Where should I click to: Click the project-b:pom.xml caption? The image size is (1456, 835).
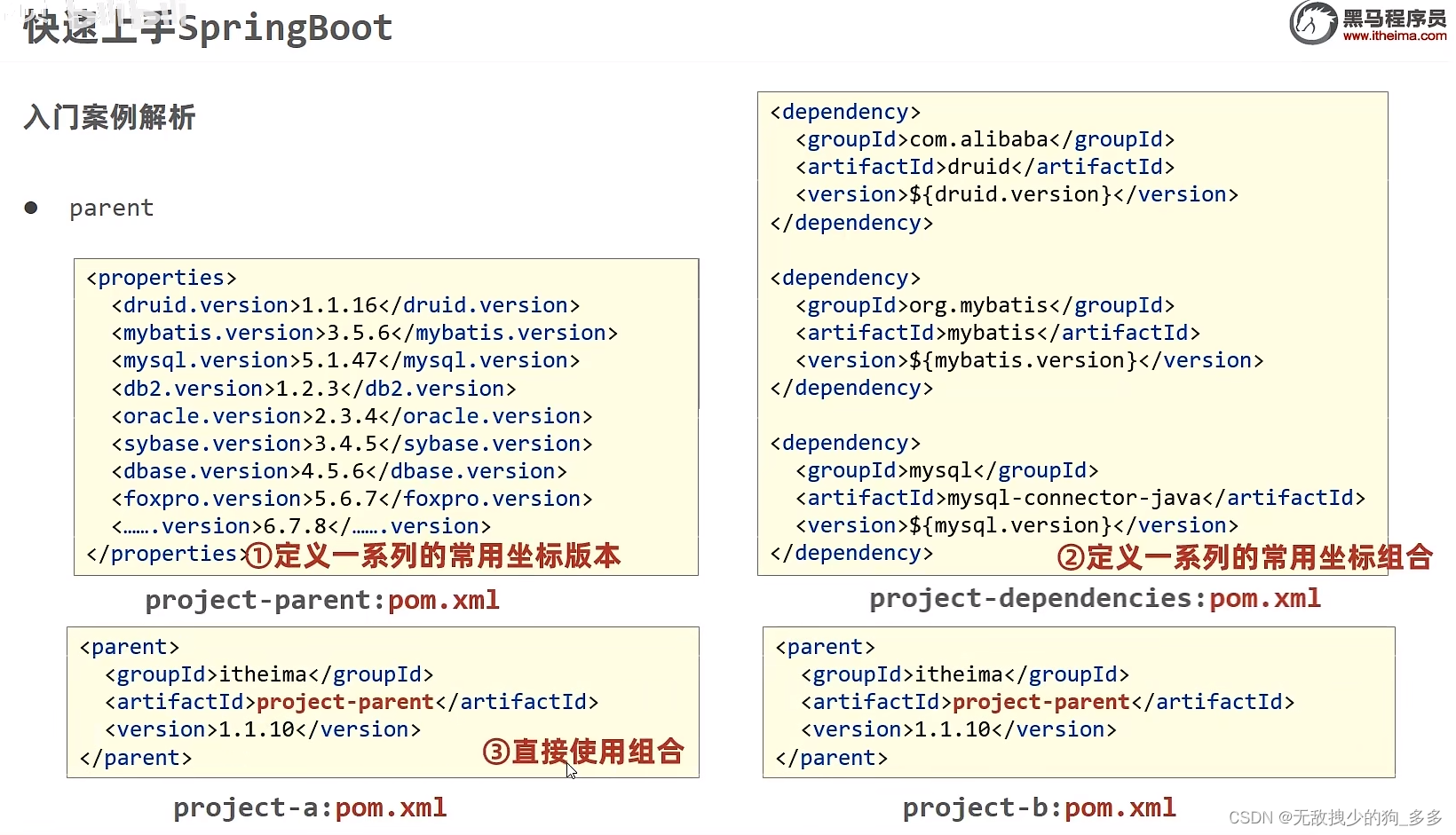click(1037, 807)
